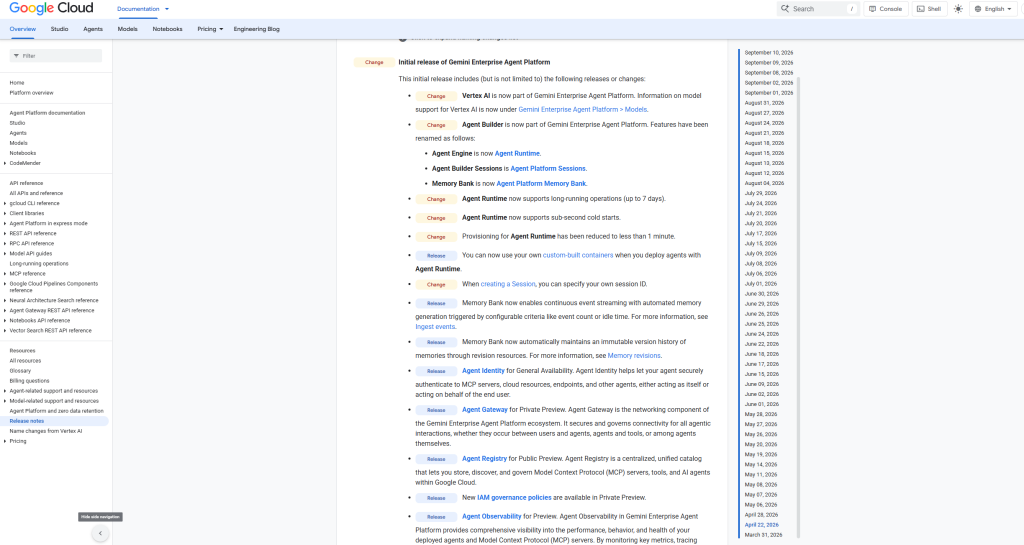Click the Release badge beside Agent Identity
1024x545 pixels.
click(x=436, y=371)
